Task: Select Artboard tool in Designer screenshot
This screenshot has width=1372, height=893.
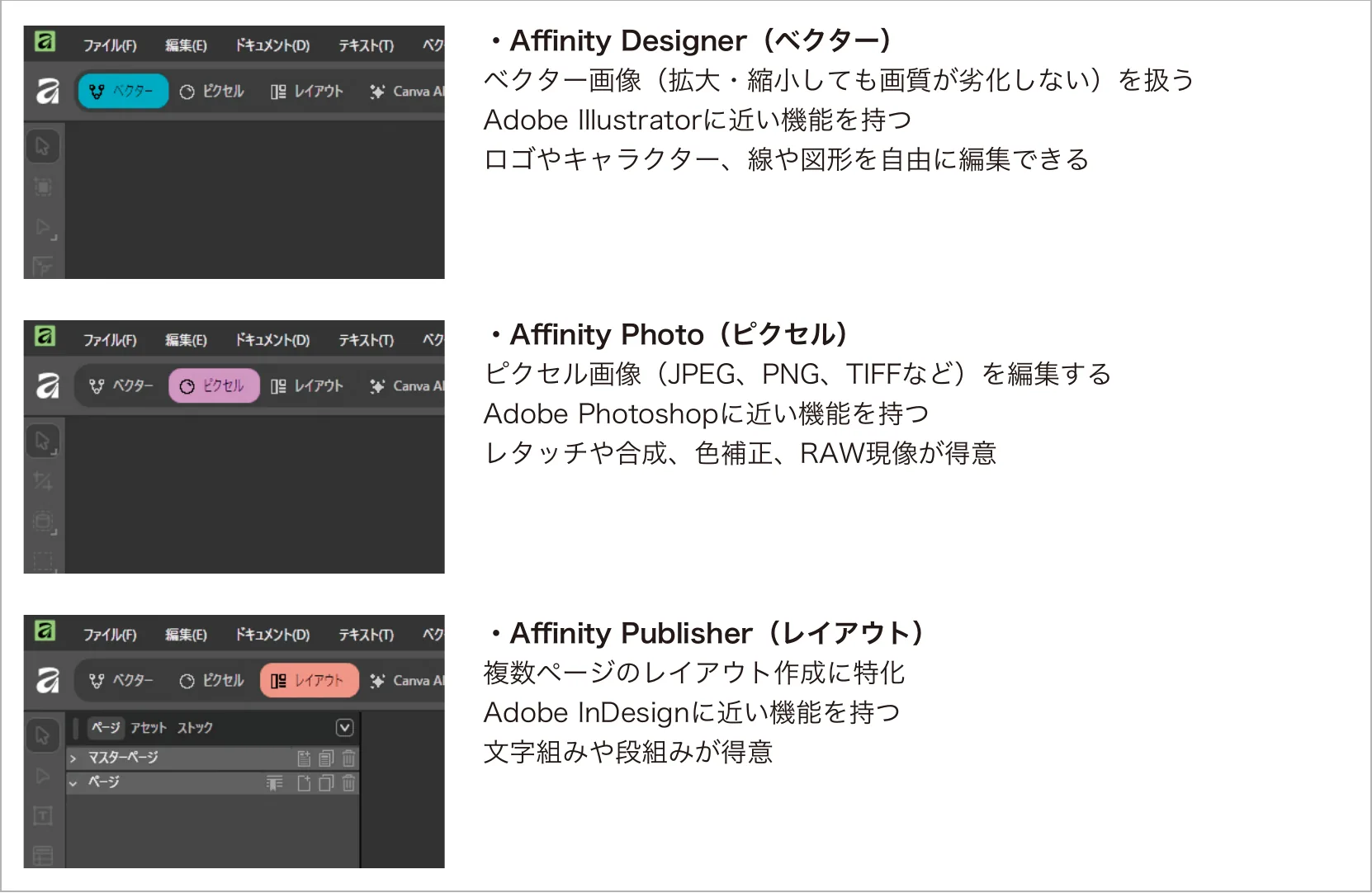Action: pos(43,187)
